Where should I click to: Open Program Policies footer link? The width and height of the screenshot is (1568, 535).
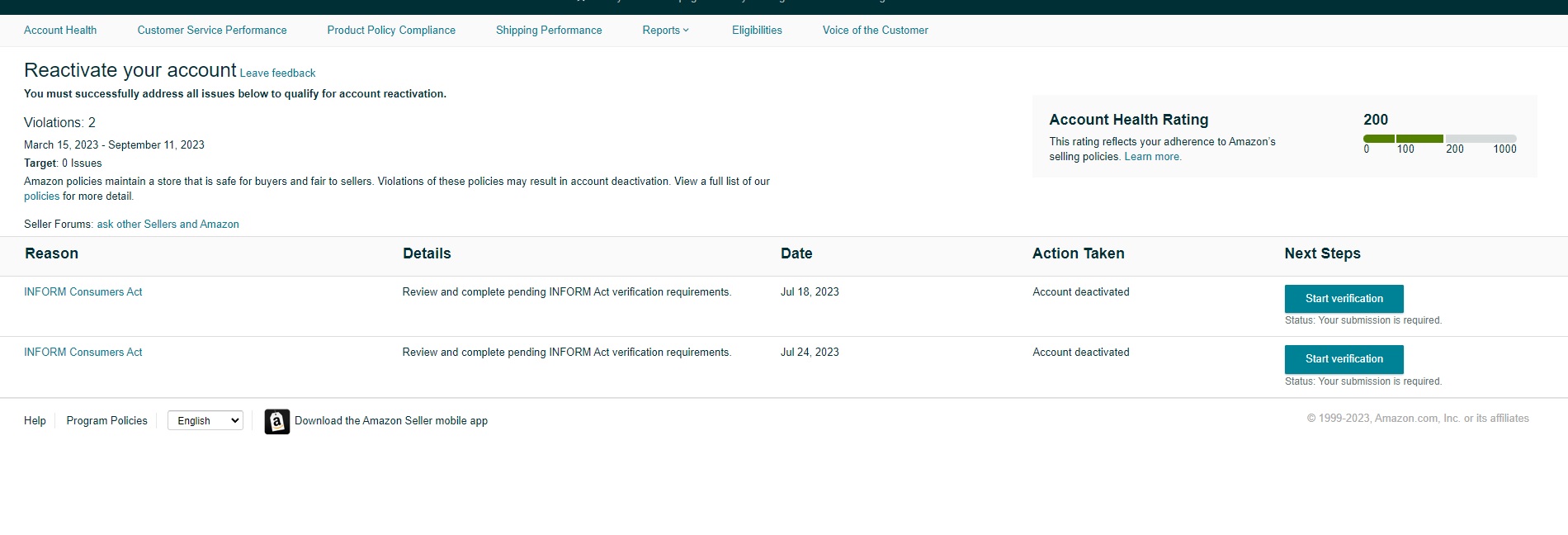(x=106, y=421)
